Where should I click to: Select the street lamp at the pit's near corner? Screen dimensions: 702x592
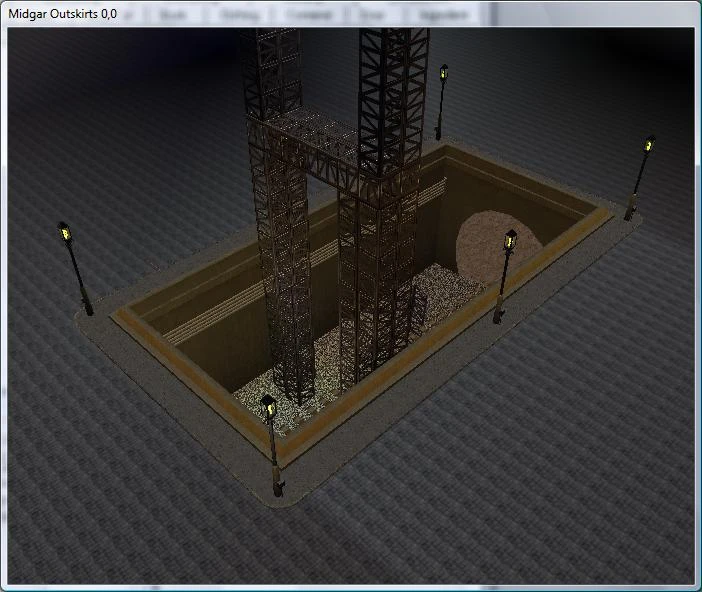tap(274, 446)
